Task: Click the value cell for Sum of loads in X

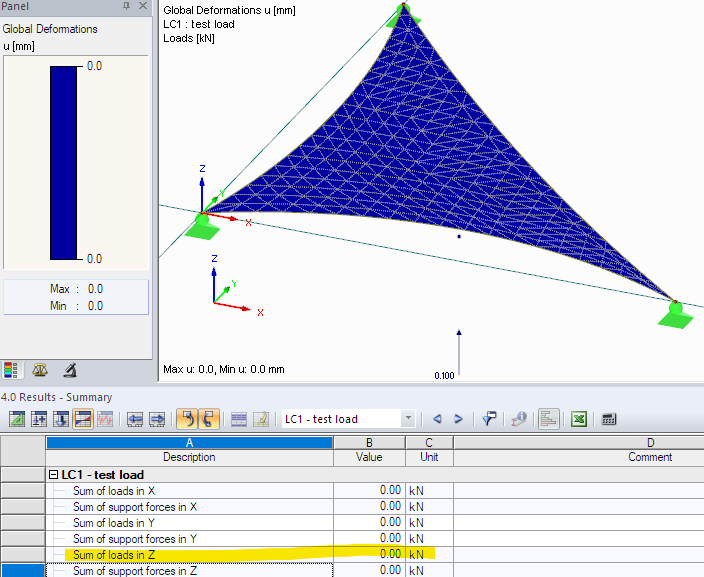Action: (x=370, y=490)
